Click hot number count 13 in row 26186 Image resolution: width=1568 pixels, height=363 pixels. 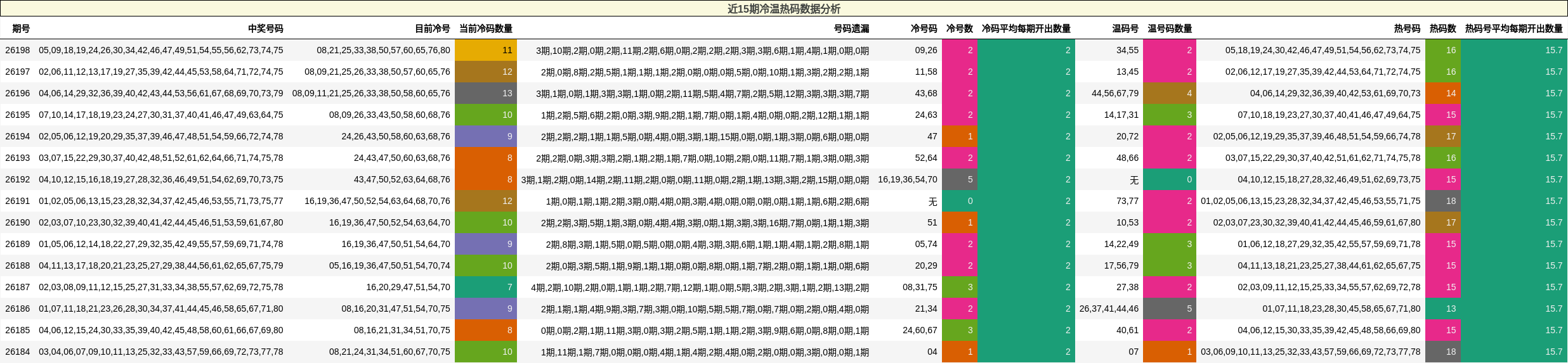1443,309
